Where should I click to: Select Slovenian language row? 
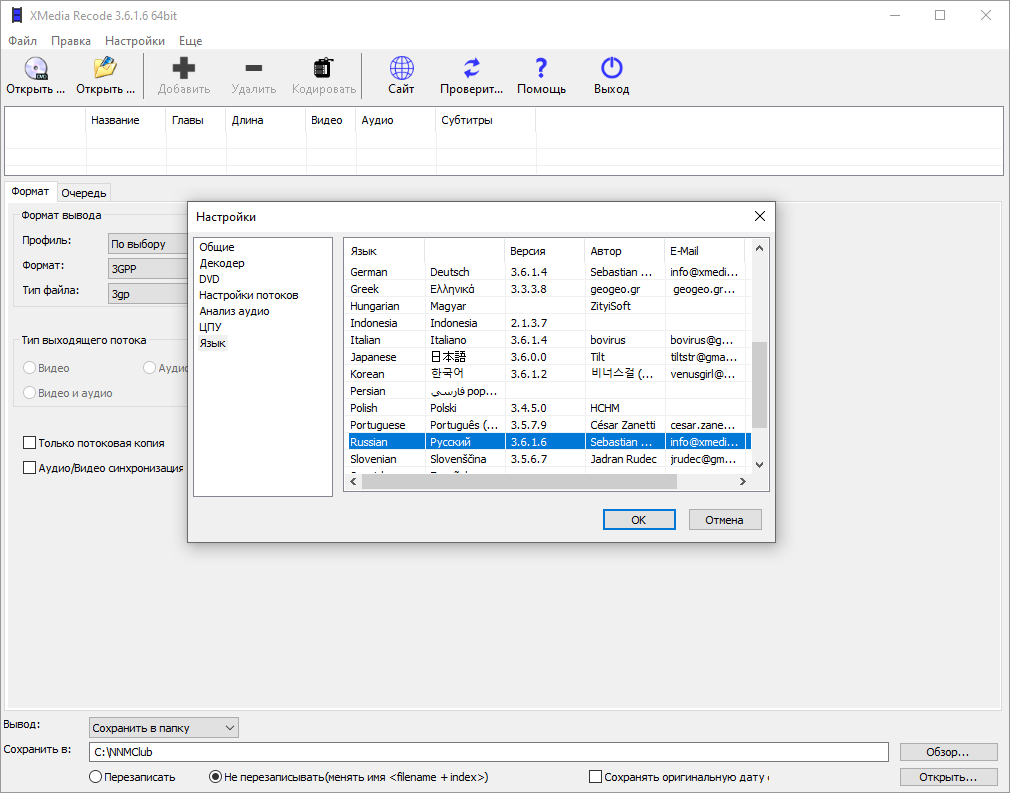[x=548, y=459]
